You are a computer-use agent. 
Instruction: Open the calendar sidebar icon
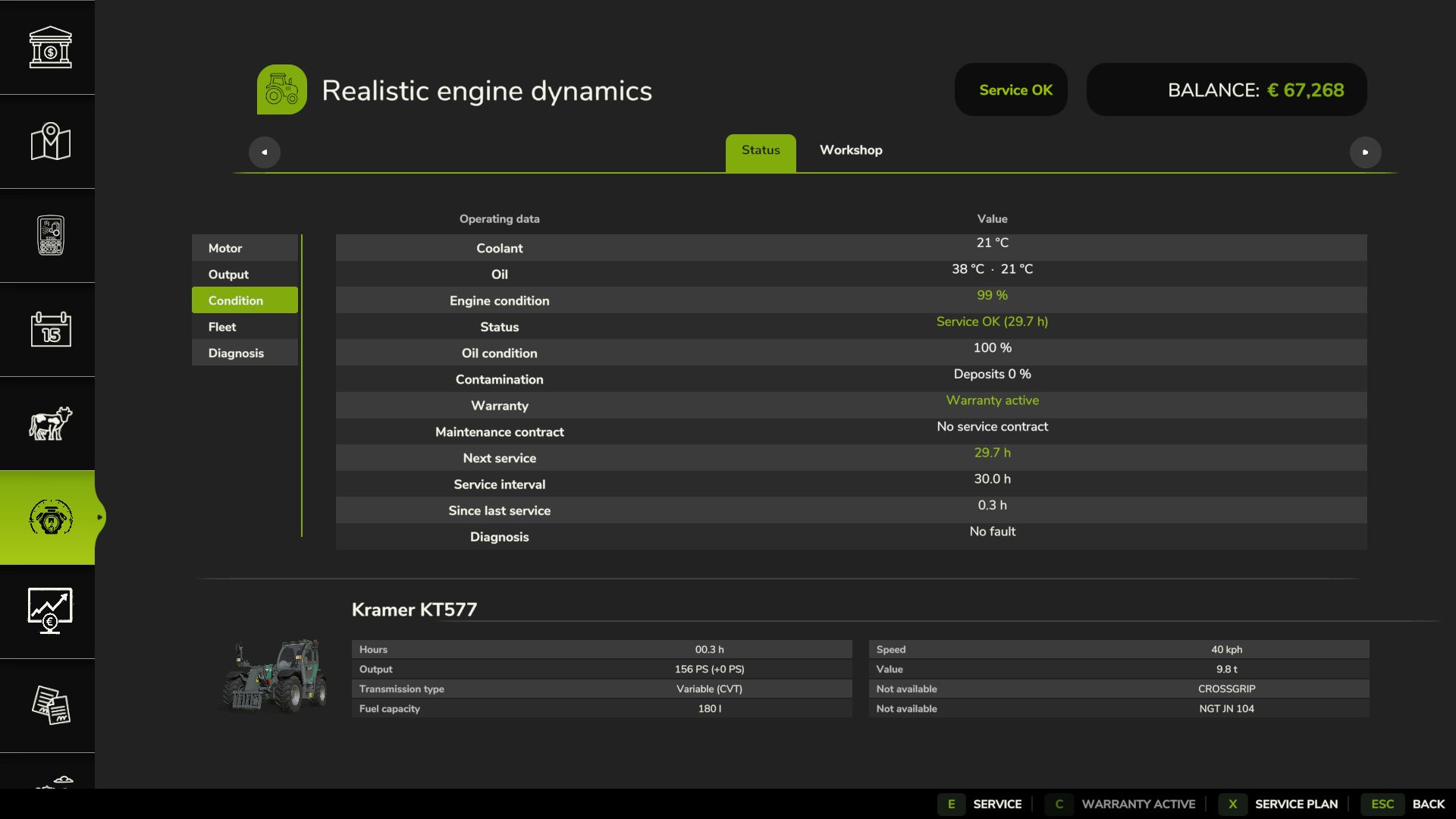point(50,329)
